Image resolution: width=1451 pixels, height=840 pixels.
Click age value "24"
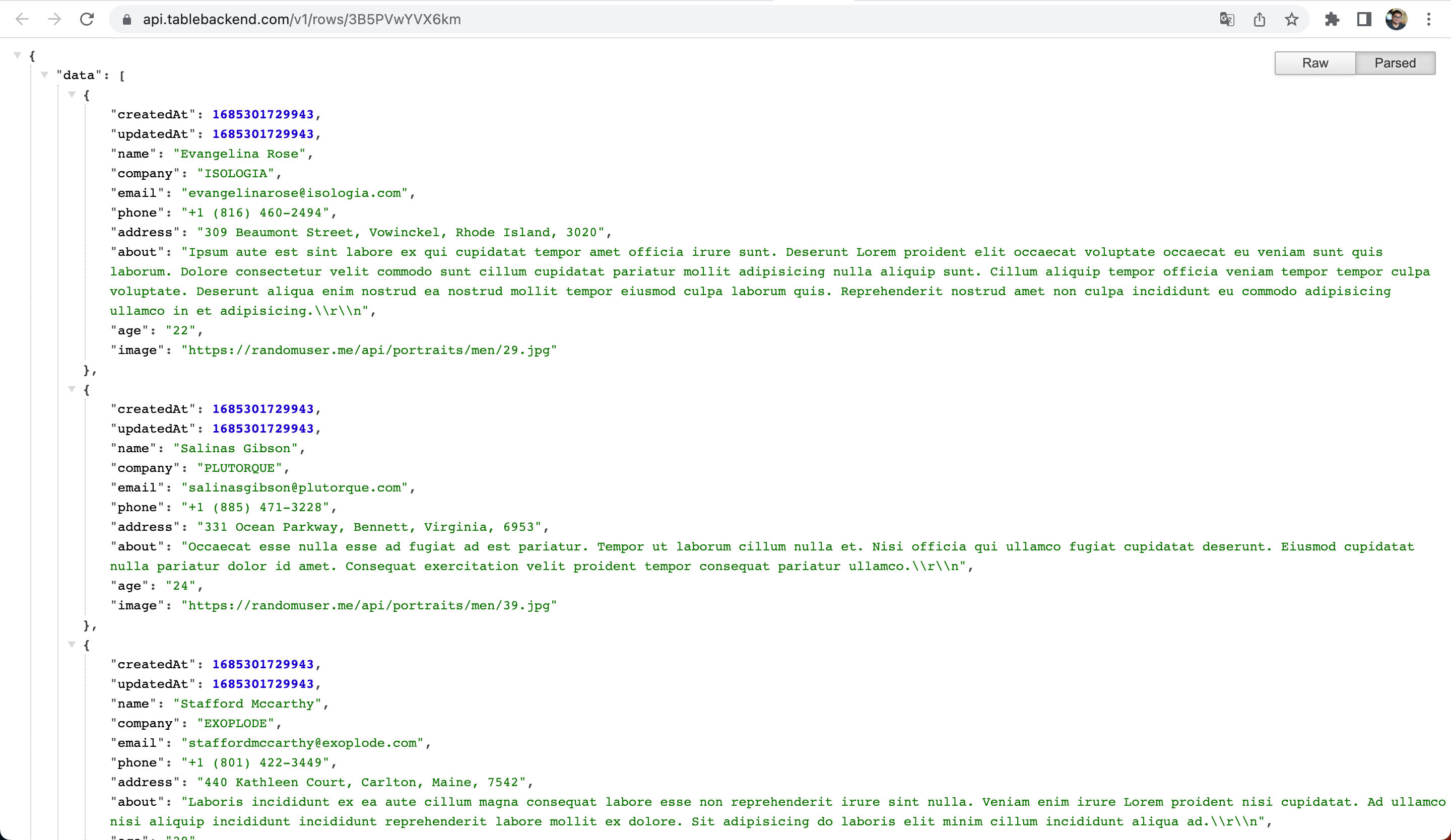pos(181,586)
